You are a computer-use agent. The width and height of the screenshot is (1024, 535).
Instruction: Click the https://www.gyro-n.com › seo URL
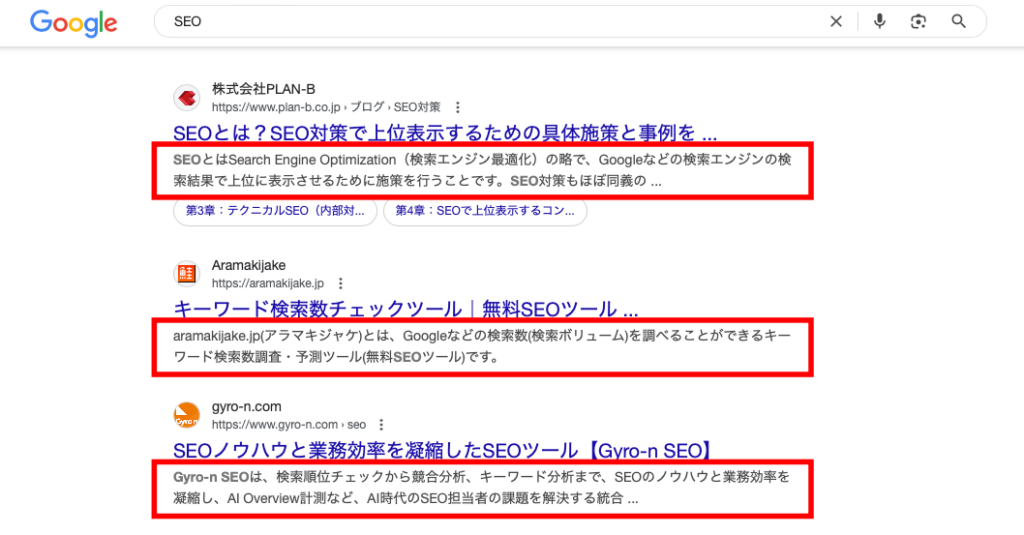pyautogui.click(x=289, y=425)
